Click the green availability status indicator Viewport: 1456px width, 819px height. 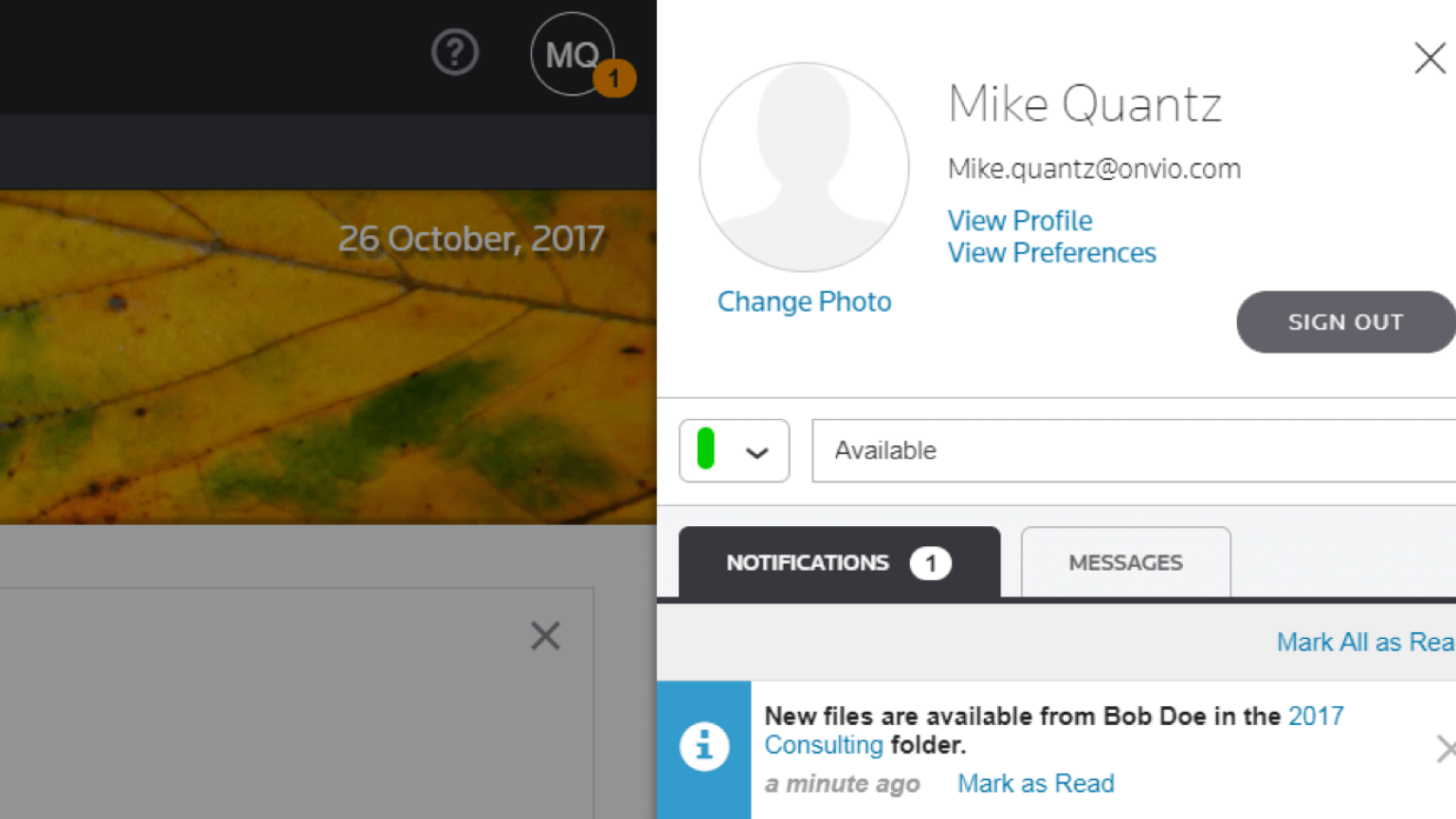click(705, 449)
